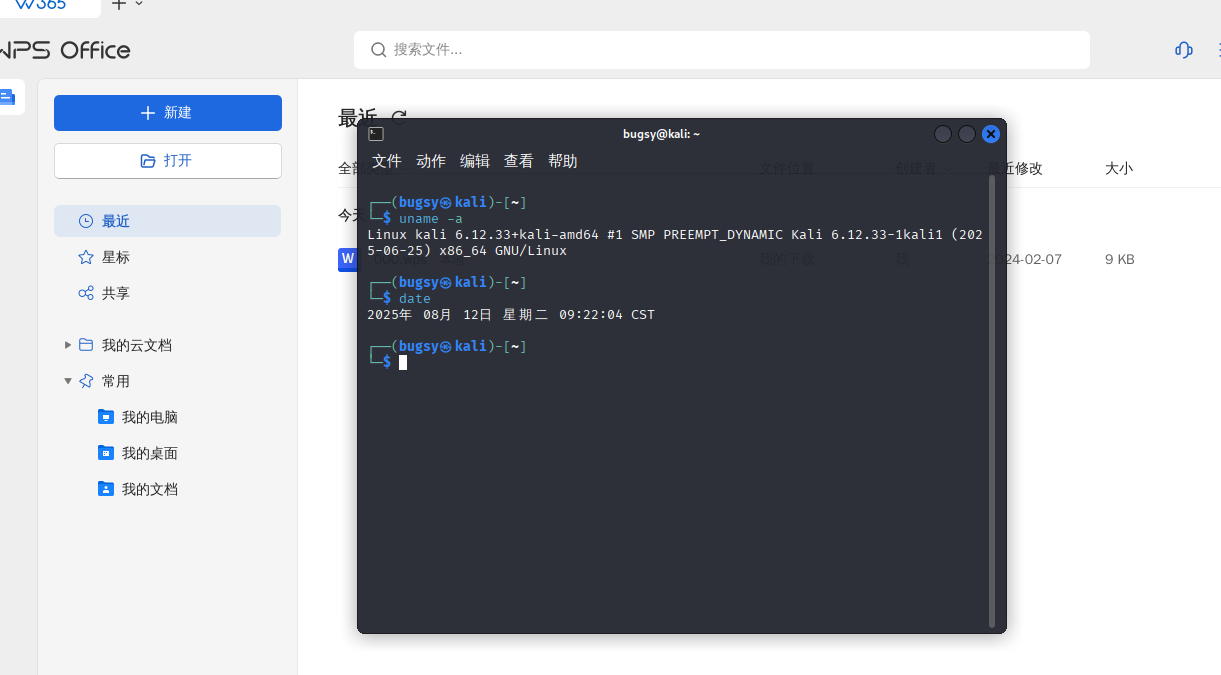Open 我的桌面 under 常用
Viewport: 1221px width, 675px height.
(x=150, y=453)
